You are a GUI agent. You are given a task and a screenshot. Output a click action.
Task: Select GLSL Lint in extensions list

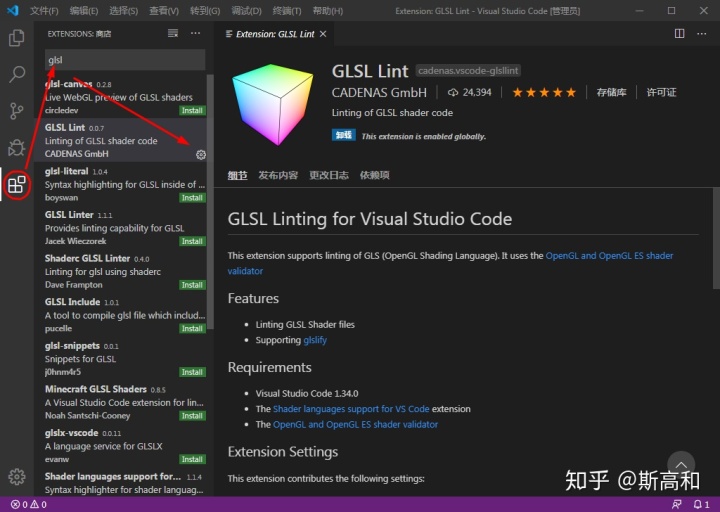(x=121, y=140)
